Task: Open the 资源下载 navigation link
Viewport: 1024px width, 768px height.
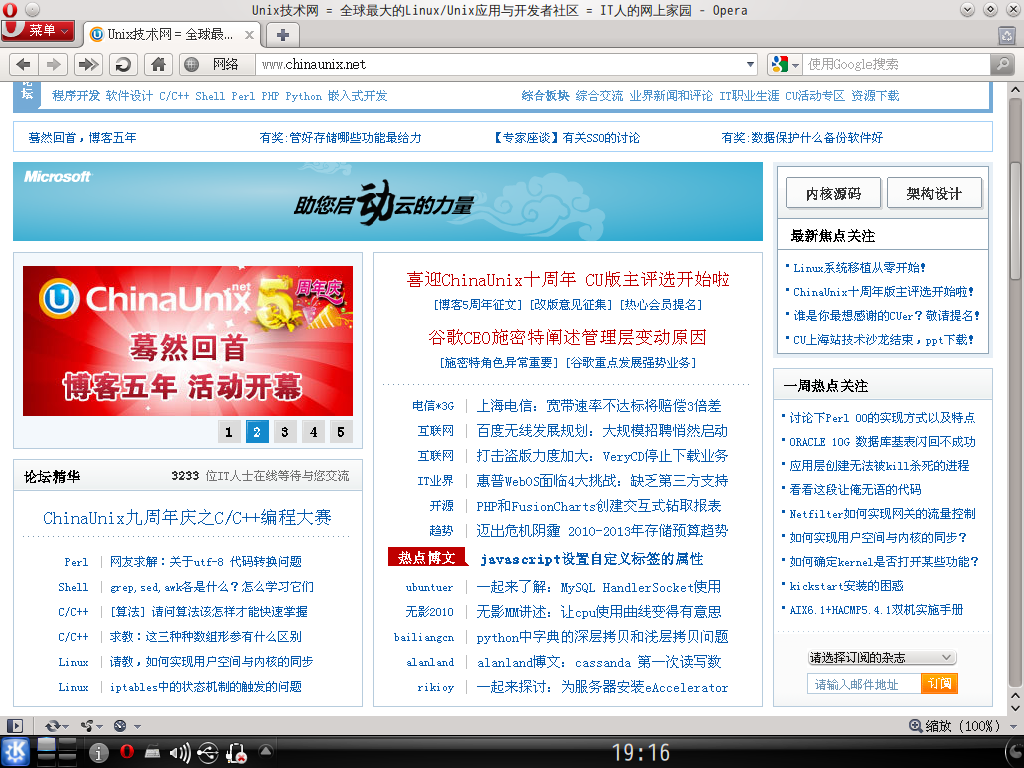Action: [x=875, y=96]
